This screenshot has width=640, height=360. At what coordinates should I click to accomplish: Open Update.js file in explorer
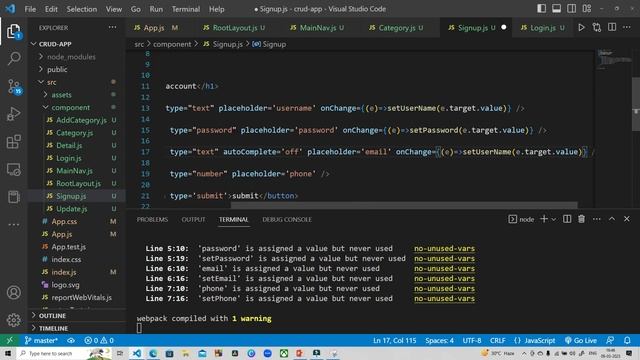click(x=71, y=209)
